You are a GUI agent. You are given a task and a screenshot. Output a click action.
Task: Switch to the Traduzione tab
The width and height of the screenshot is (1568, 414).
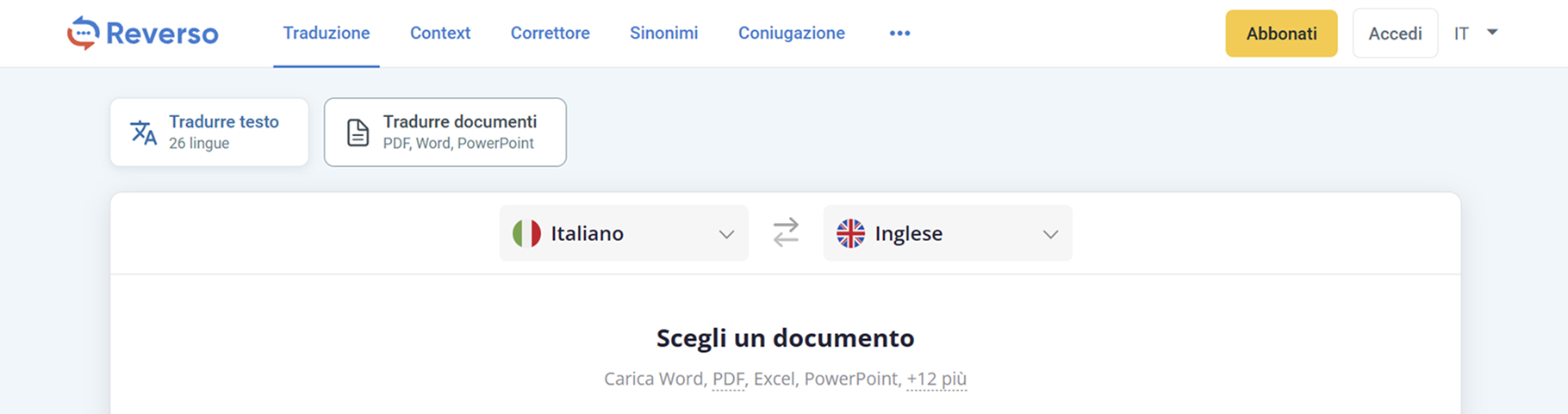tap(327, 34)
